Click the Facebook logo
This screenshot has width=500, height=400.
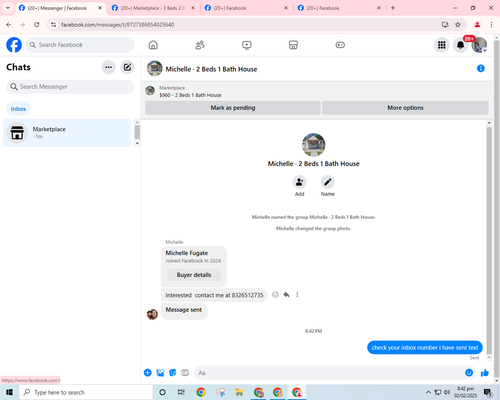coord(14,45)
